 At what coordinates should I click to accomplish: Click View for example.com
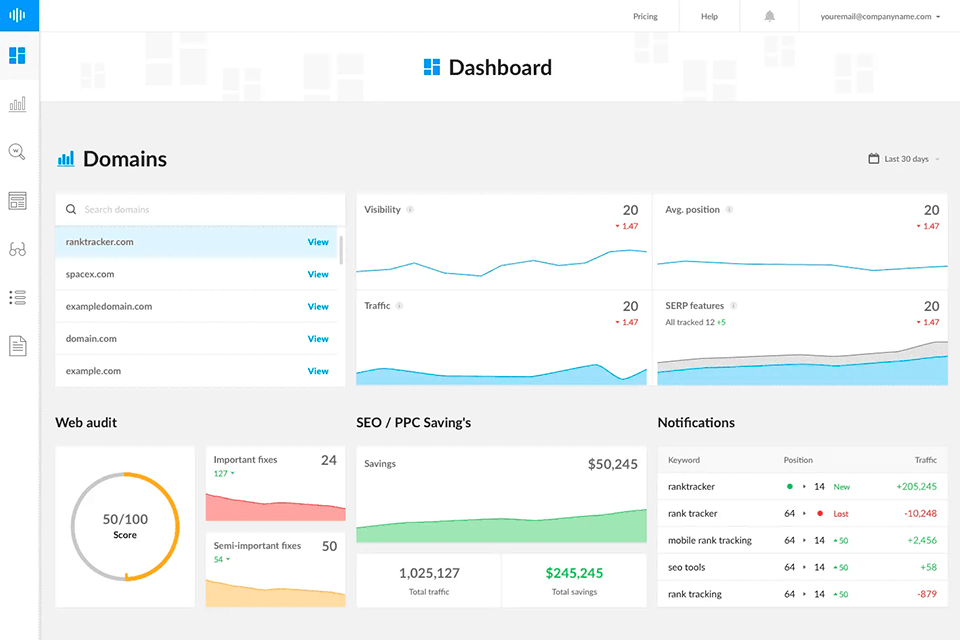pos(318,371)
